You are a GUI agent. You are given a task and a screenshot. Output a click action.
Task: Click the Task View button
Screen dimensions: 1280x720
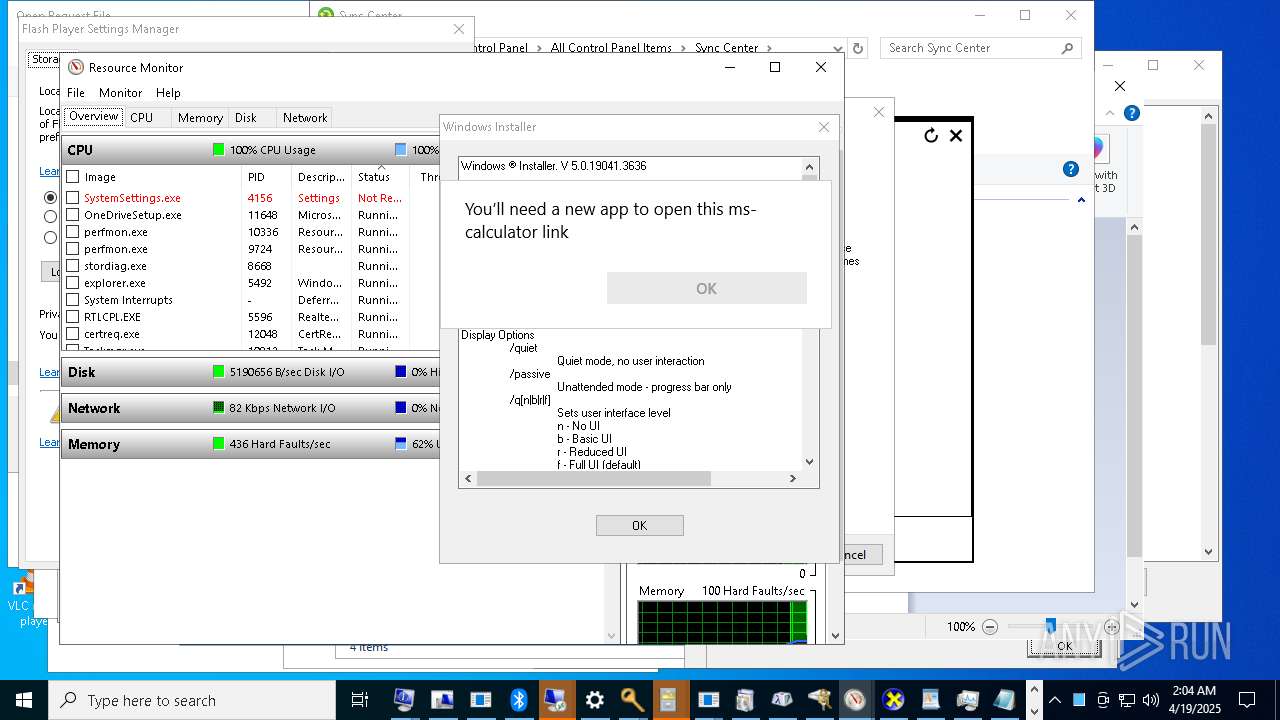click(360, 700)
